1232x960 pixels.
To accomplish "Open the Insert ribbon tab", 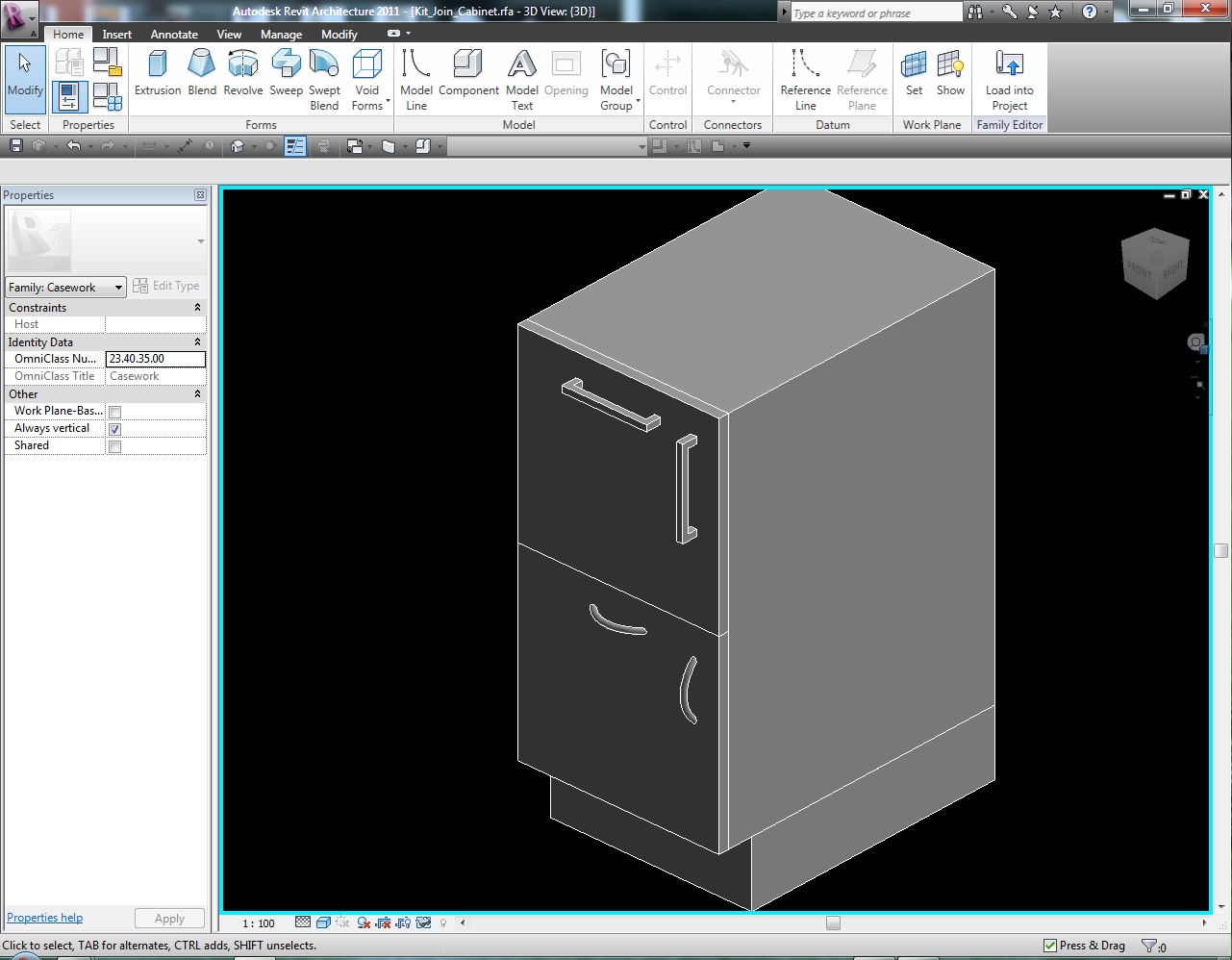I will click(117, 34).
